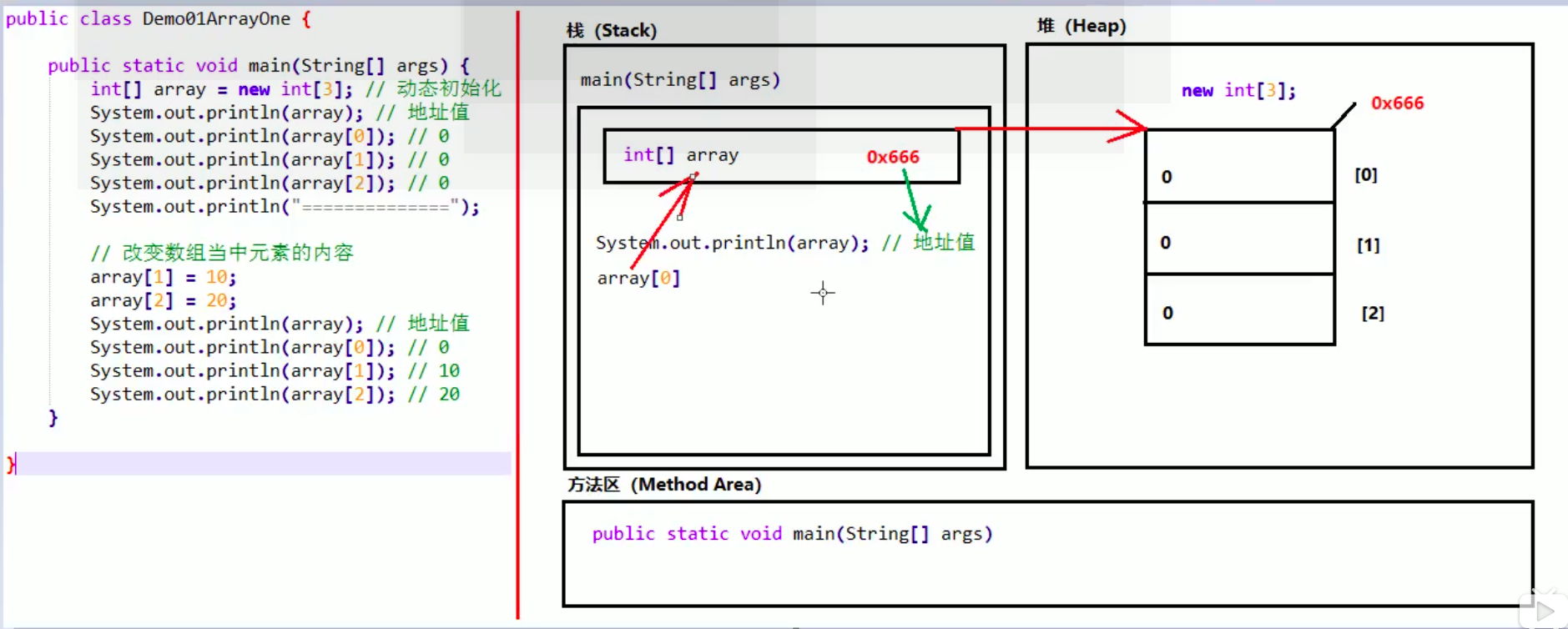This screenshot has height=629, width=1568.
Task: Click the method signature inside the Method Area box
Action: coord(792,534)
